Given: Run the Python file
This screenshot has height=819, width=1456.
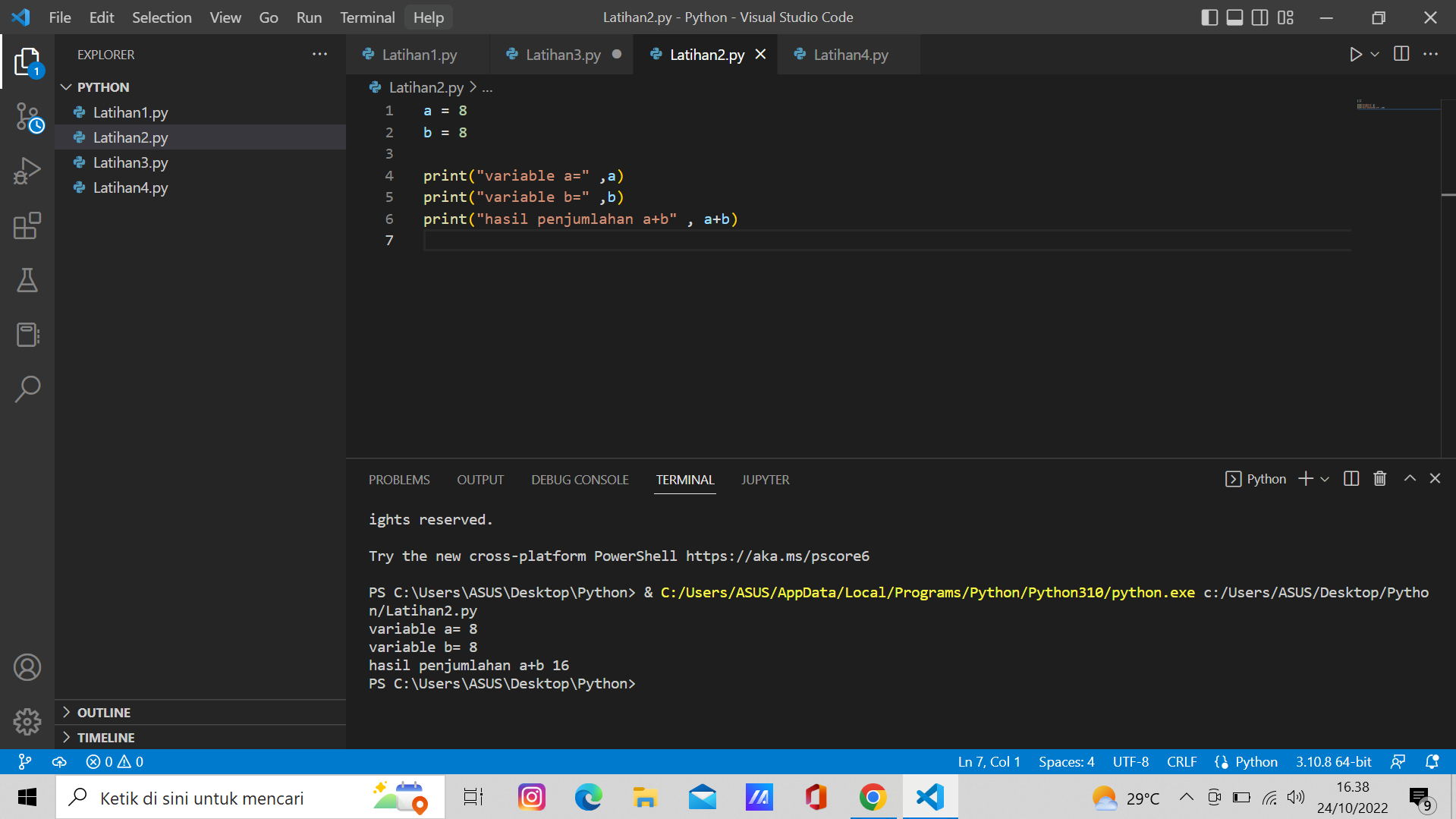Looking at the screenshot, I should [x=1356, y=54].
